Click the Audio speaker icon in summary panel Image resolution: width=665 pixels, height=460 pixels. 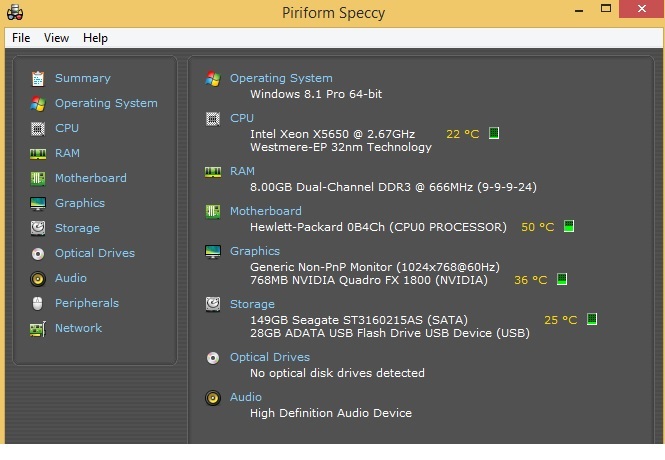213,398
